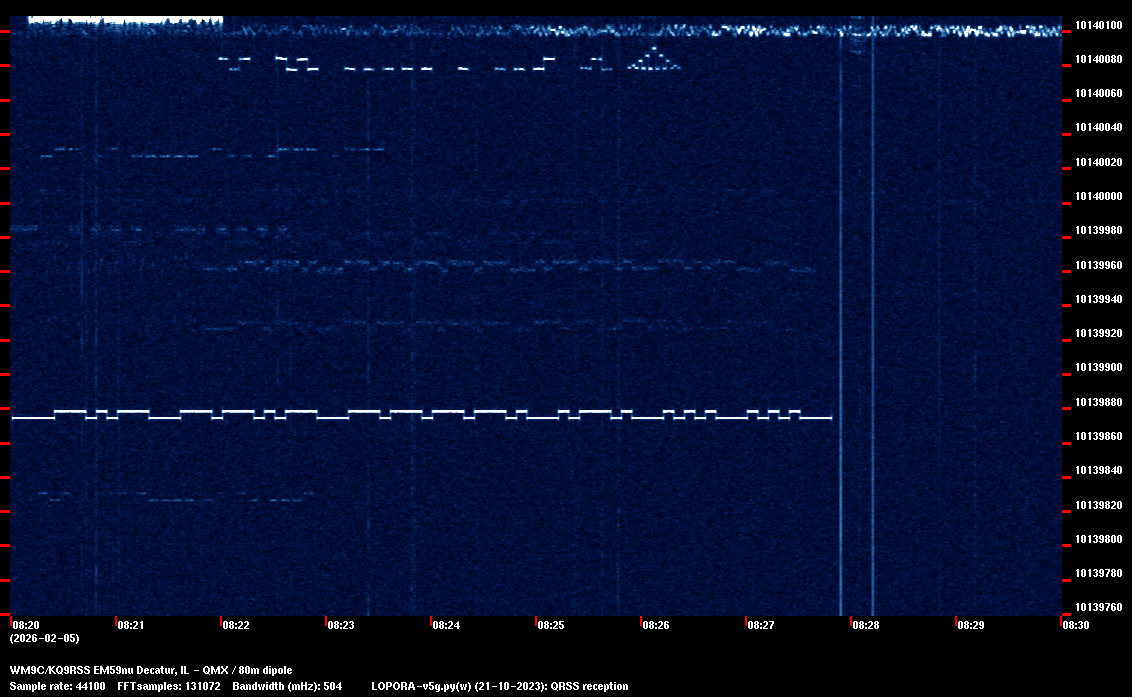Viewport: 1132px width, 697px height.
Task: Click the bright white FSK trace at 08:24
Action: coord(447,411)
